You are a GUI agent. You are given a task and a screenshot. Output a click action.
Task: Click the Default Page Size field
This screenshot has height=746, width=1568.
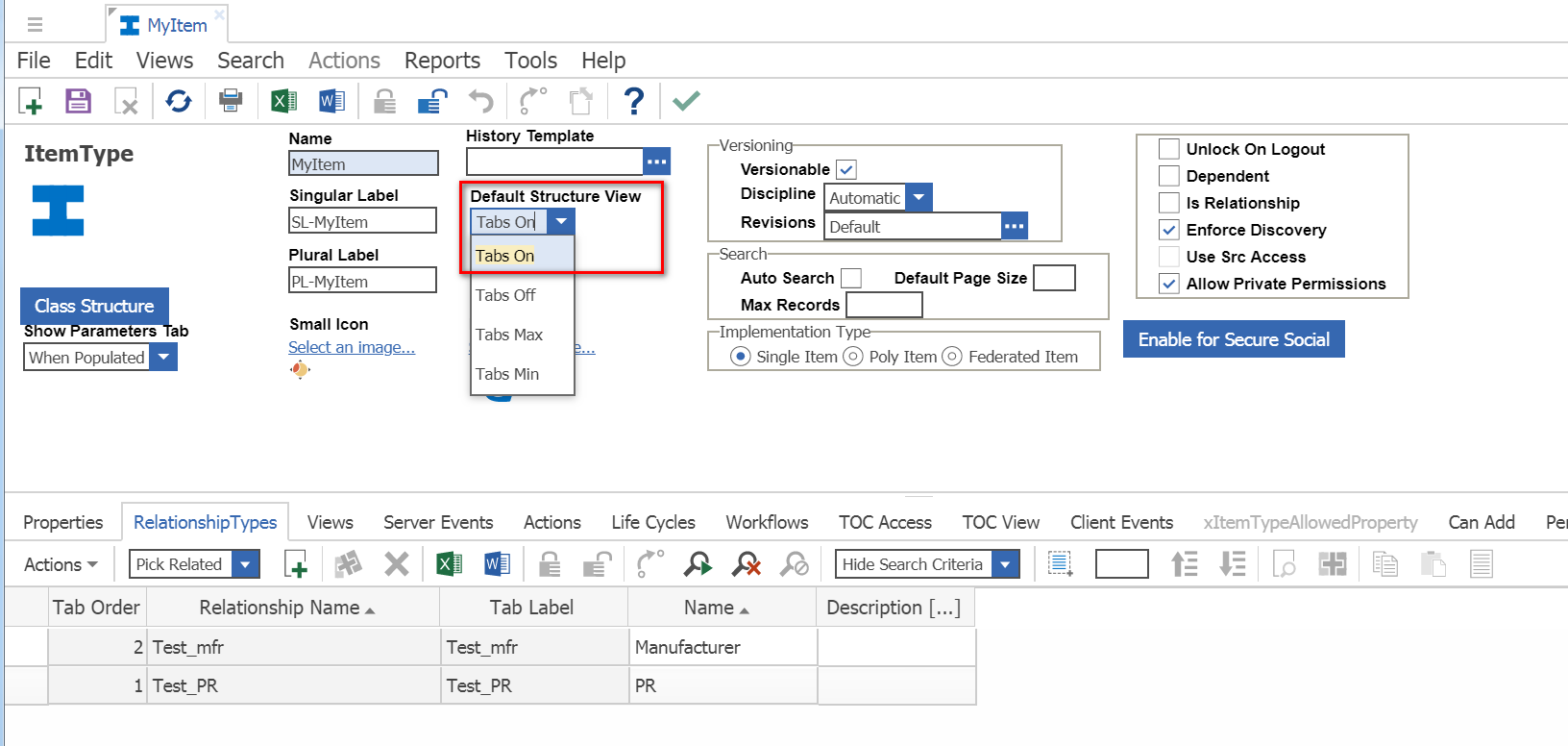tap(1054, 278)
